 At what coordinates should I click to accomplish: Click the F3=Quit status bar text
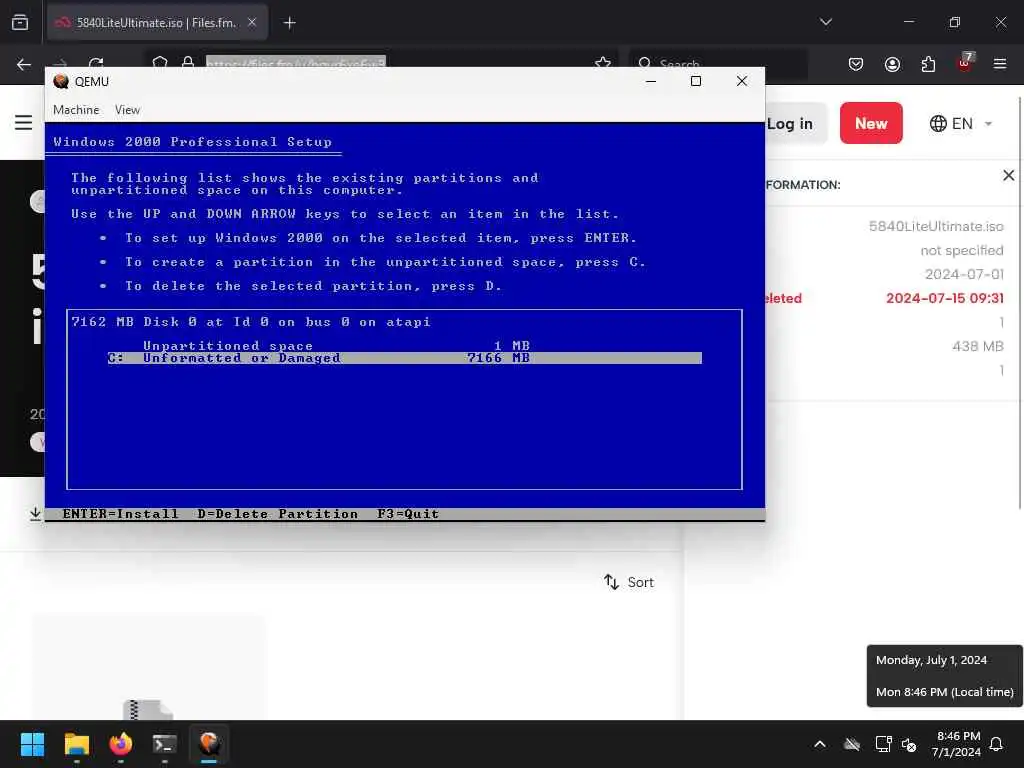pos(408,514)
